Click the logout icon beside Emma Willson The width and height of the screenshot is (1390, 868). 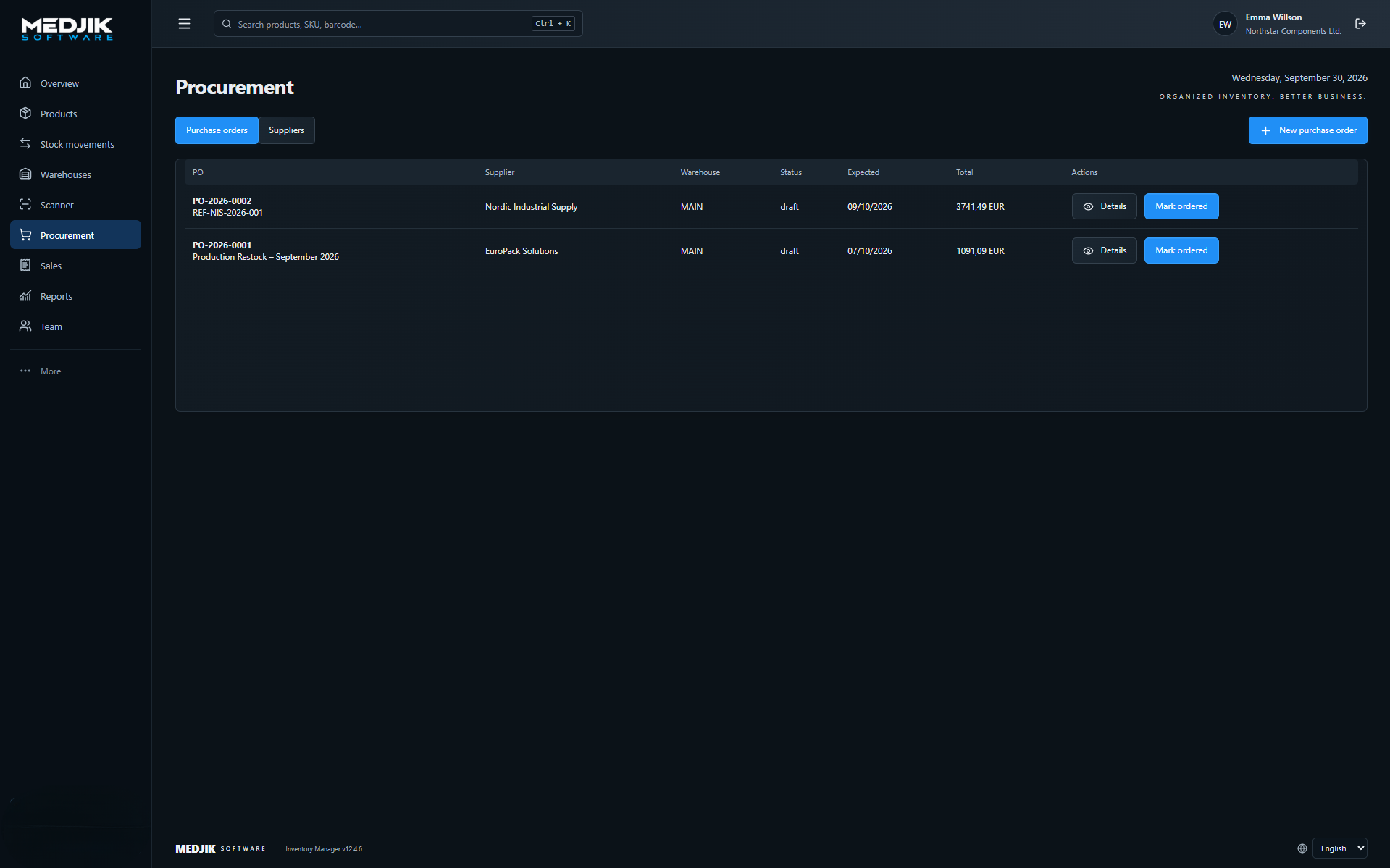pos(1360,24)
